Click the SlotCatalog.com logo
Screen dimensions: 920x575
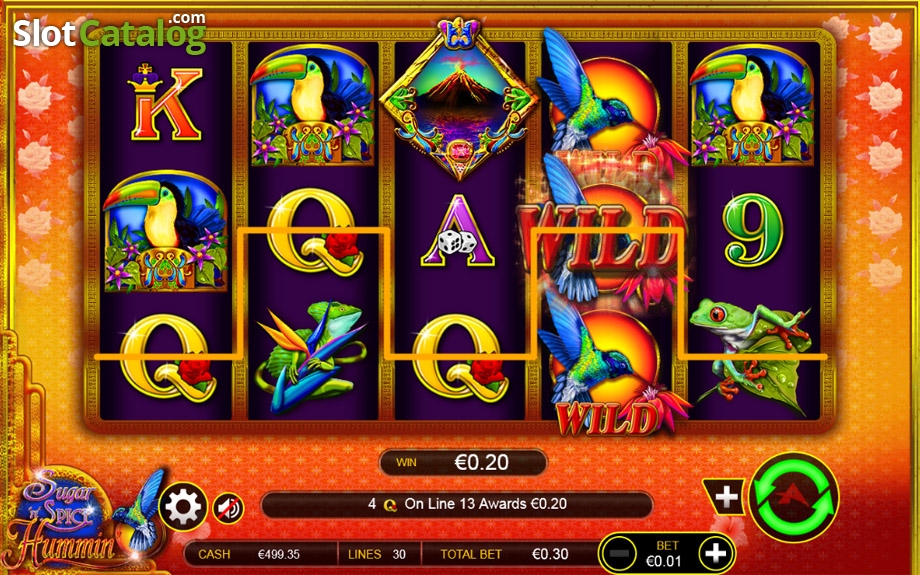[x=110, y=32]
